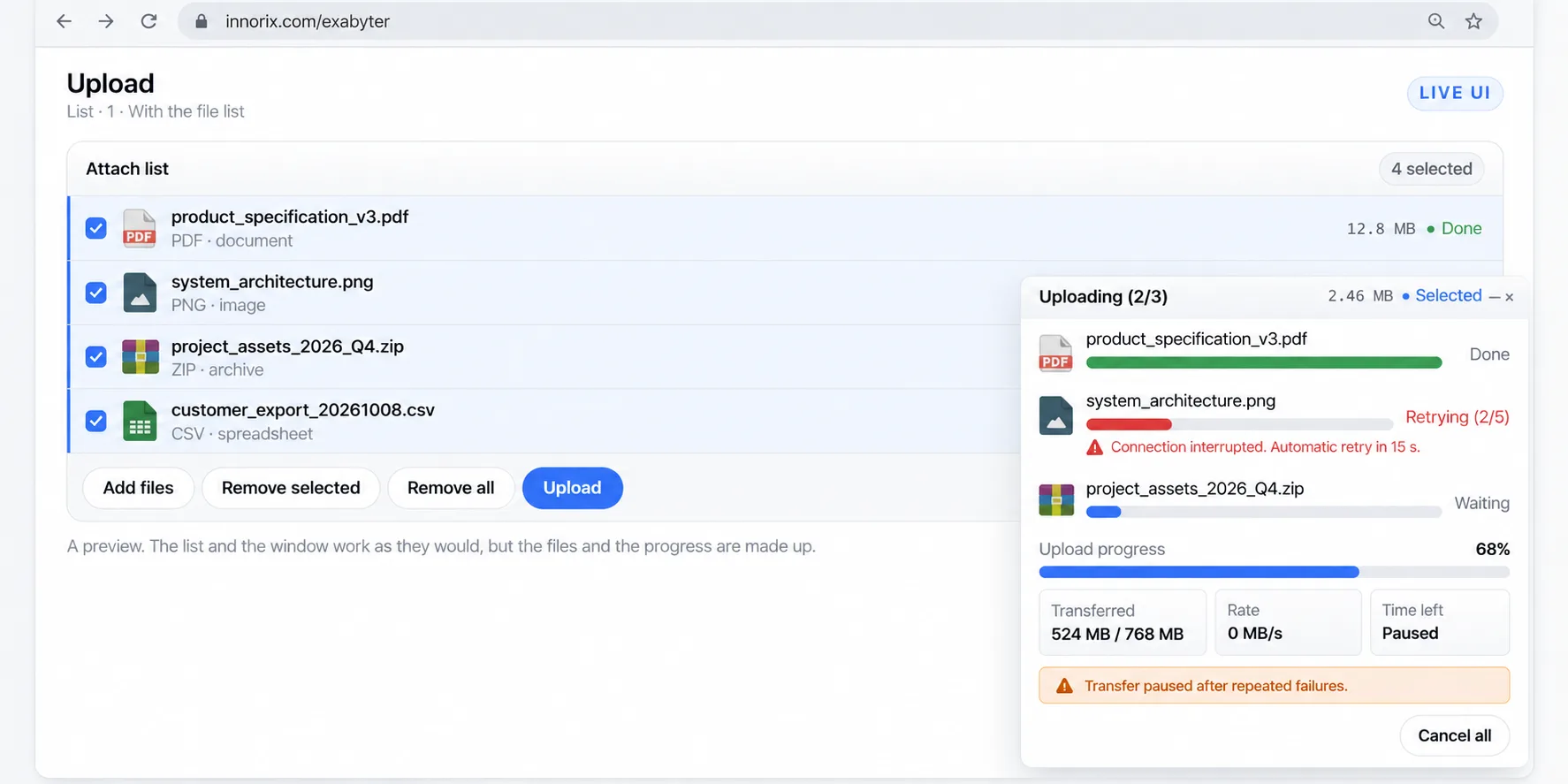Click progress bar of project_assets_2026_Q4.zip
The height and width of the screenshot is (784, 1568).
(1264, 512)
